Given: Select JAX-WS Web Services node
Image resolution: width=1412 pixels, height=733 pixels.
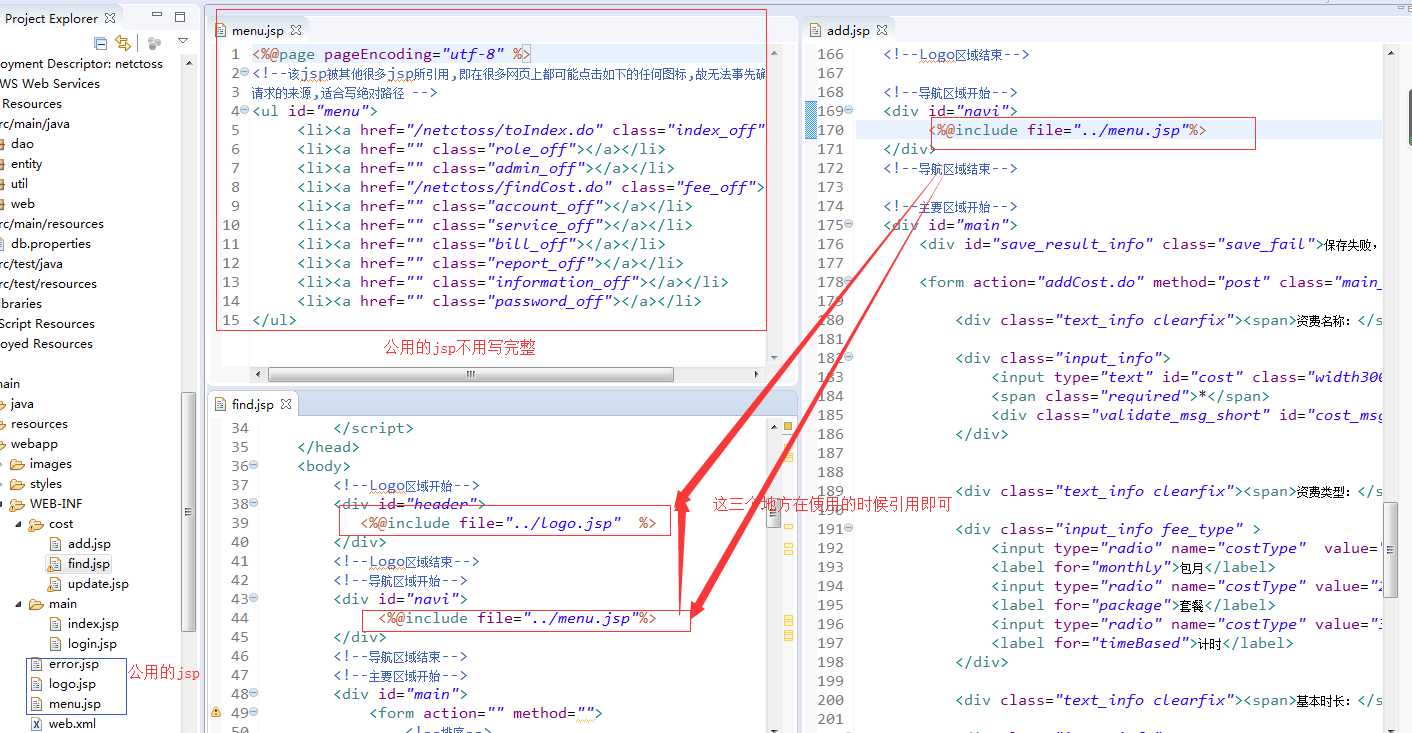Looking at the screenshot, I should (50, 84).
